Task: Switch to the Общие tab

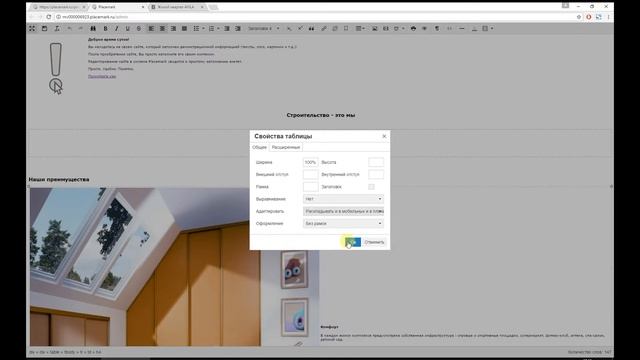Action: pyautogui.click(x=259, y=147)
